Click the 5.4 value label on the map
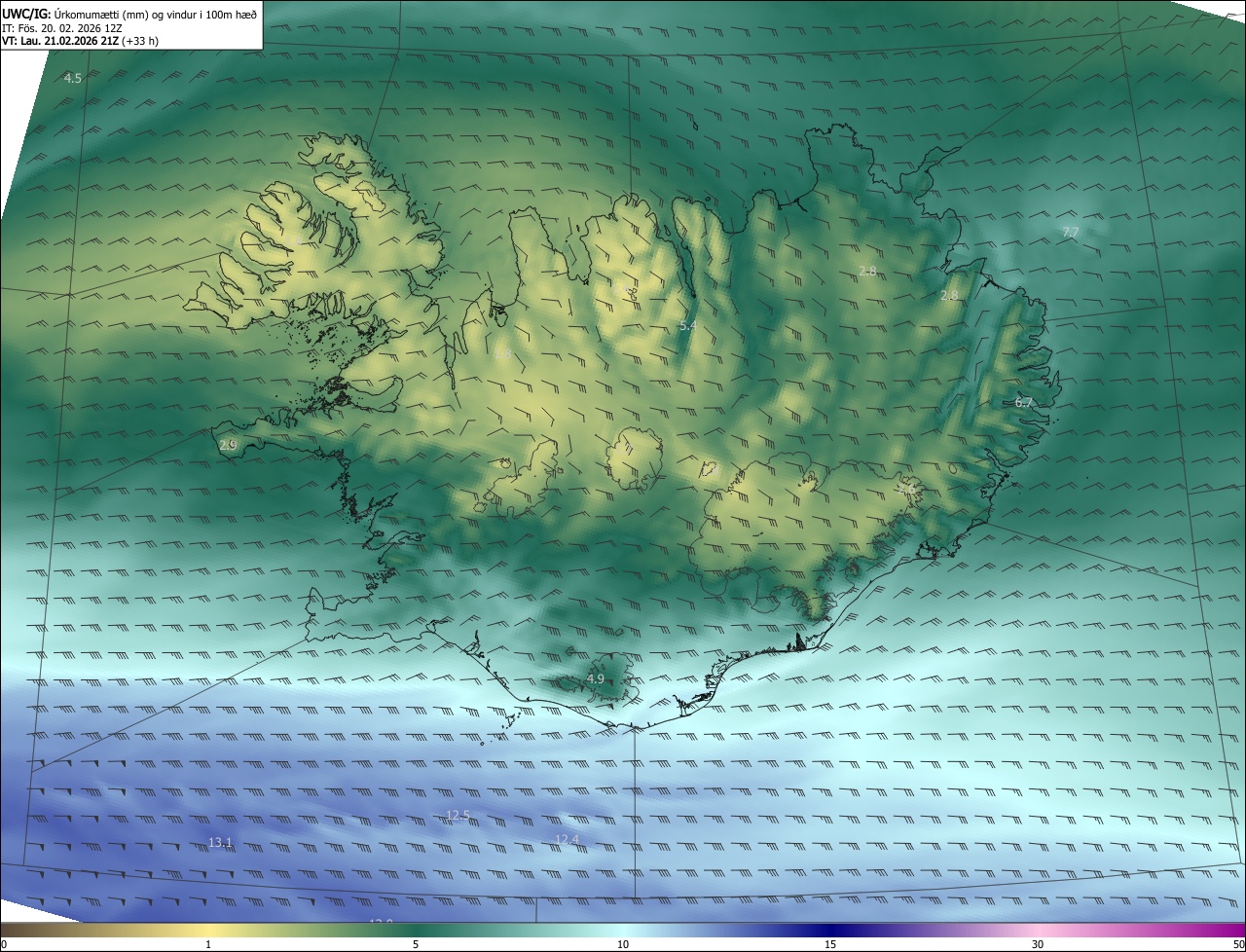 coord(687,326)
